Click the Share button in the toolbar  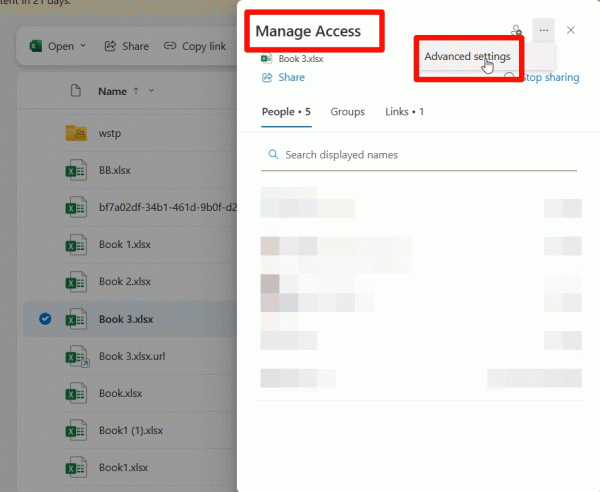tap(126, 46)
